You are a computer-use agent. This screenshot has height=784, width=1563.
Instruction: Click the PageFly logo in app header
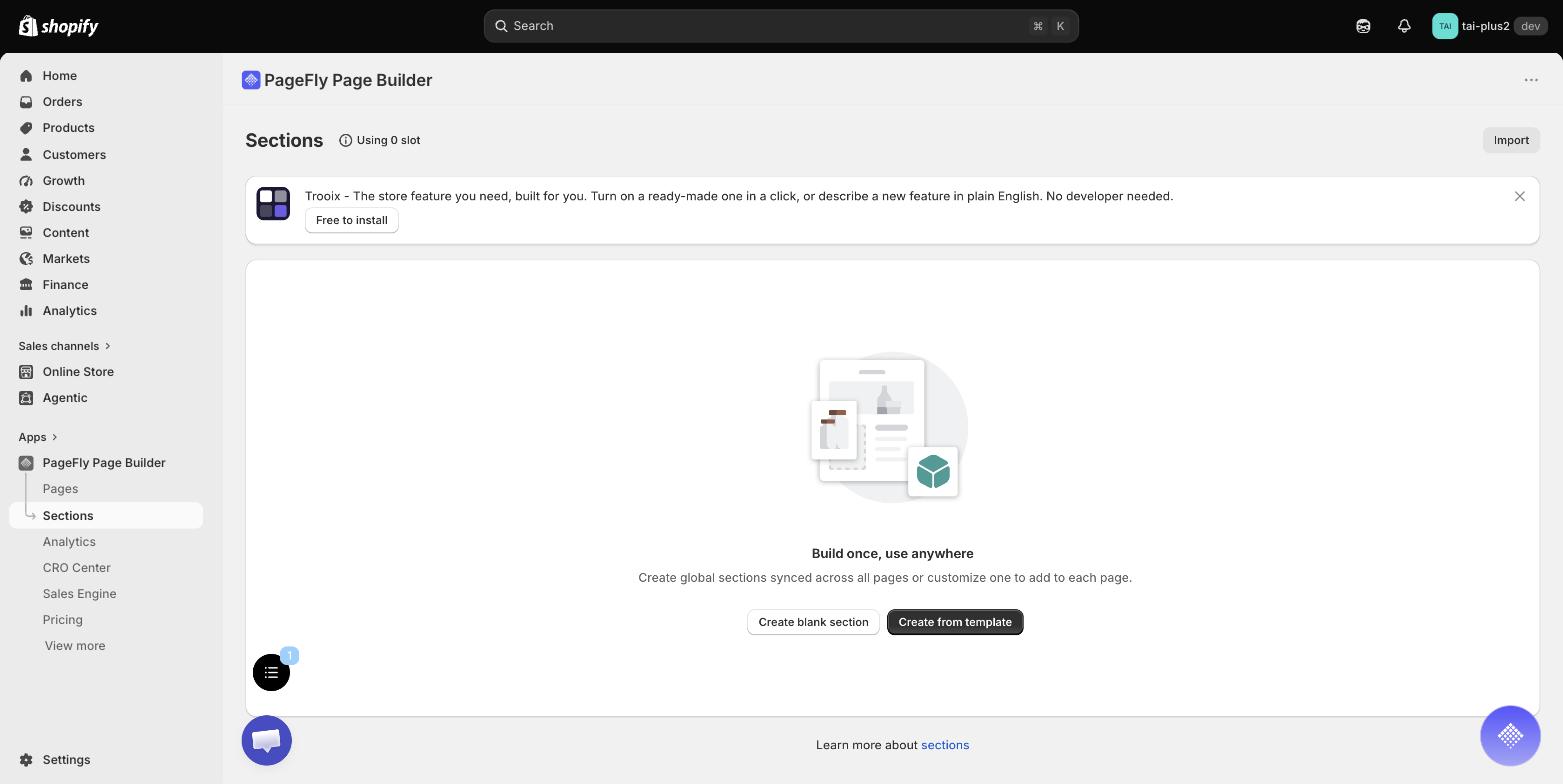click(x=251, y=80)
